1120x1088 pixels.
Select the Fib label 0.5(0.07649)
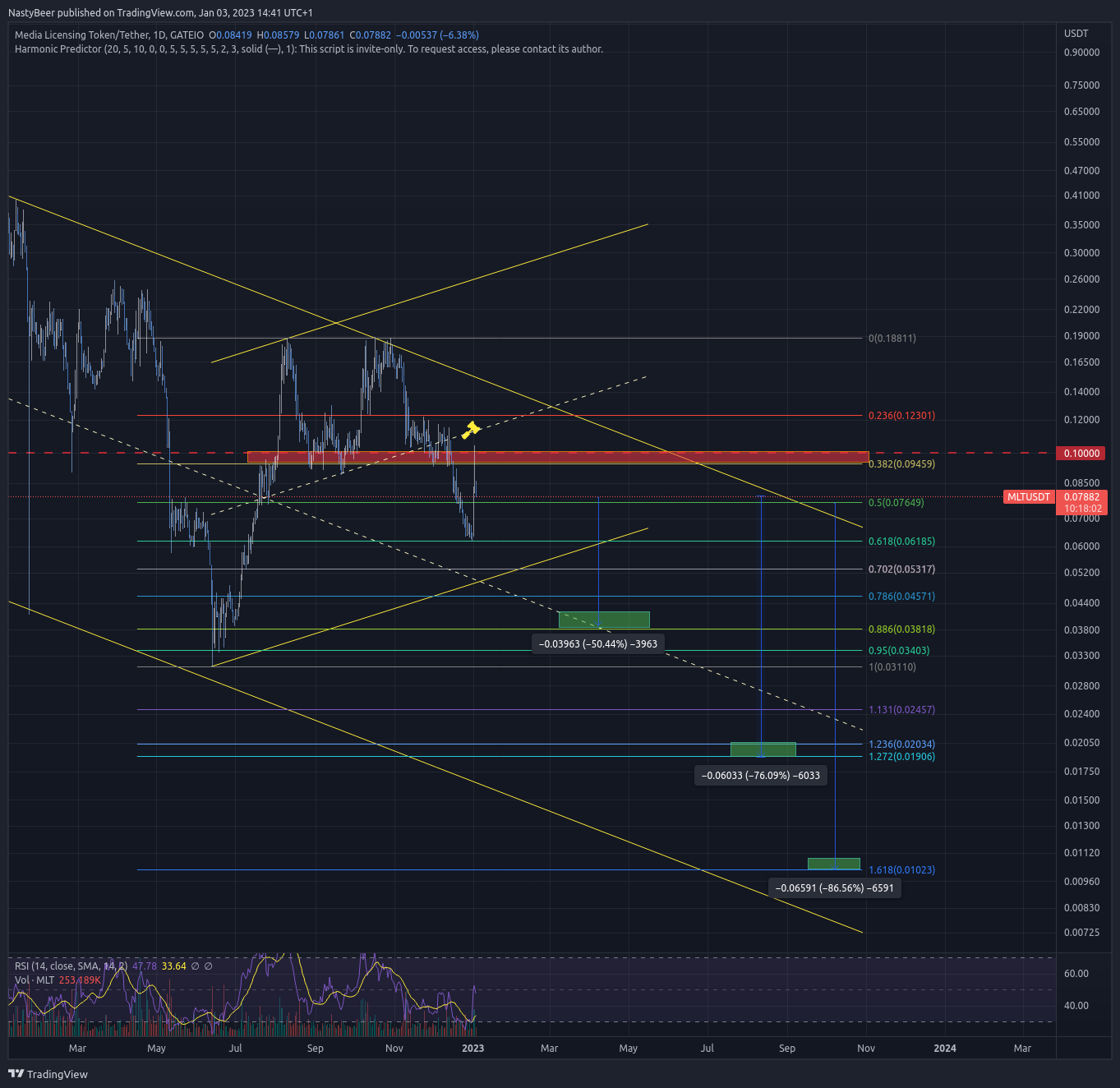pos(896,503)
